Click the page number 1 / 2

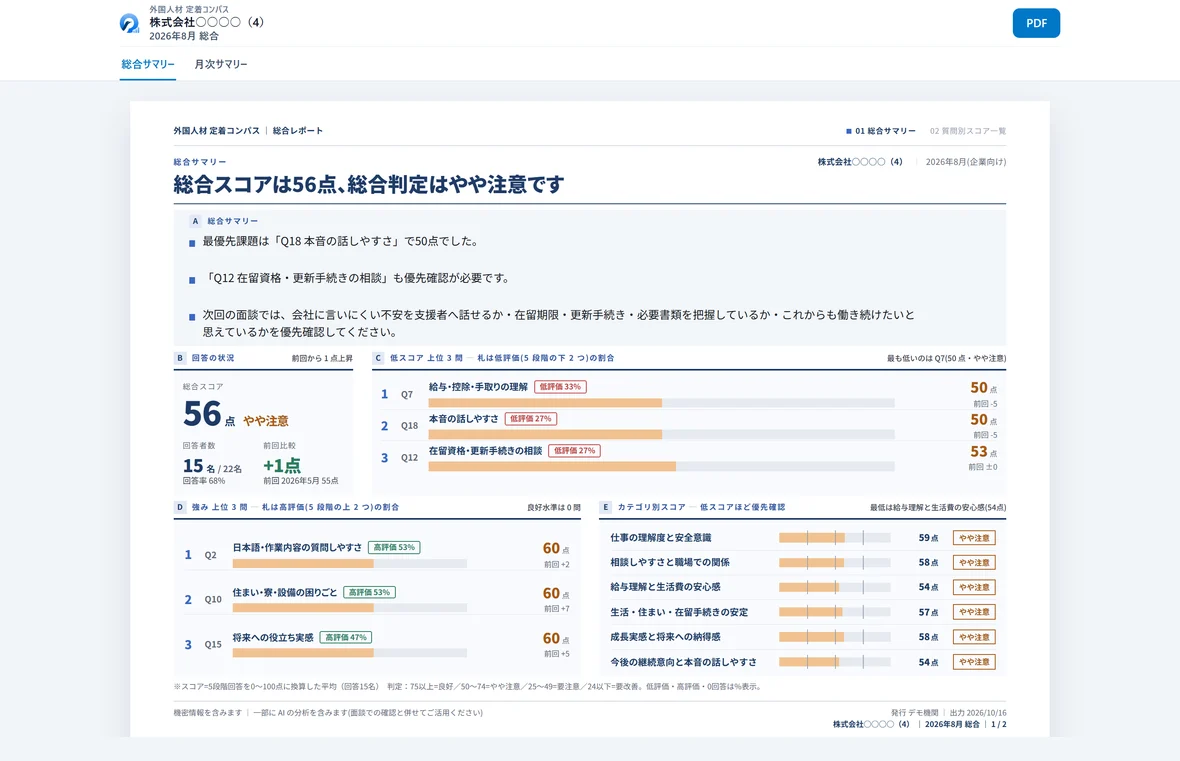coord(999,724)
